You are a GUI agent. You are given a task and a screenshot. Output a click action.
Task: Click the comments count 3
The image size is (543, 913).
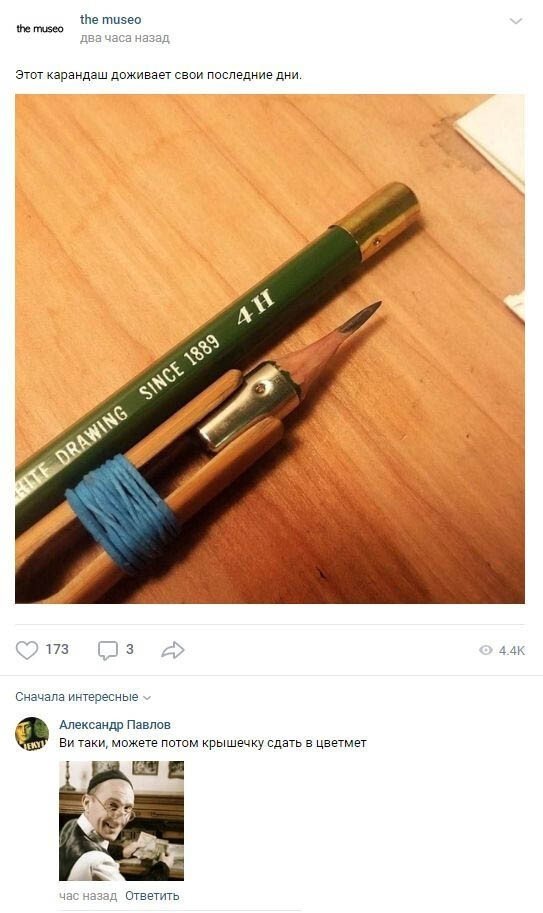pos(130,649)
